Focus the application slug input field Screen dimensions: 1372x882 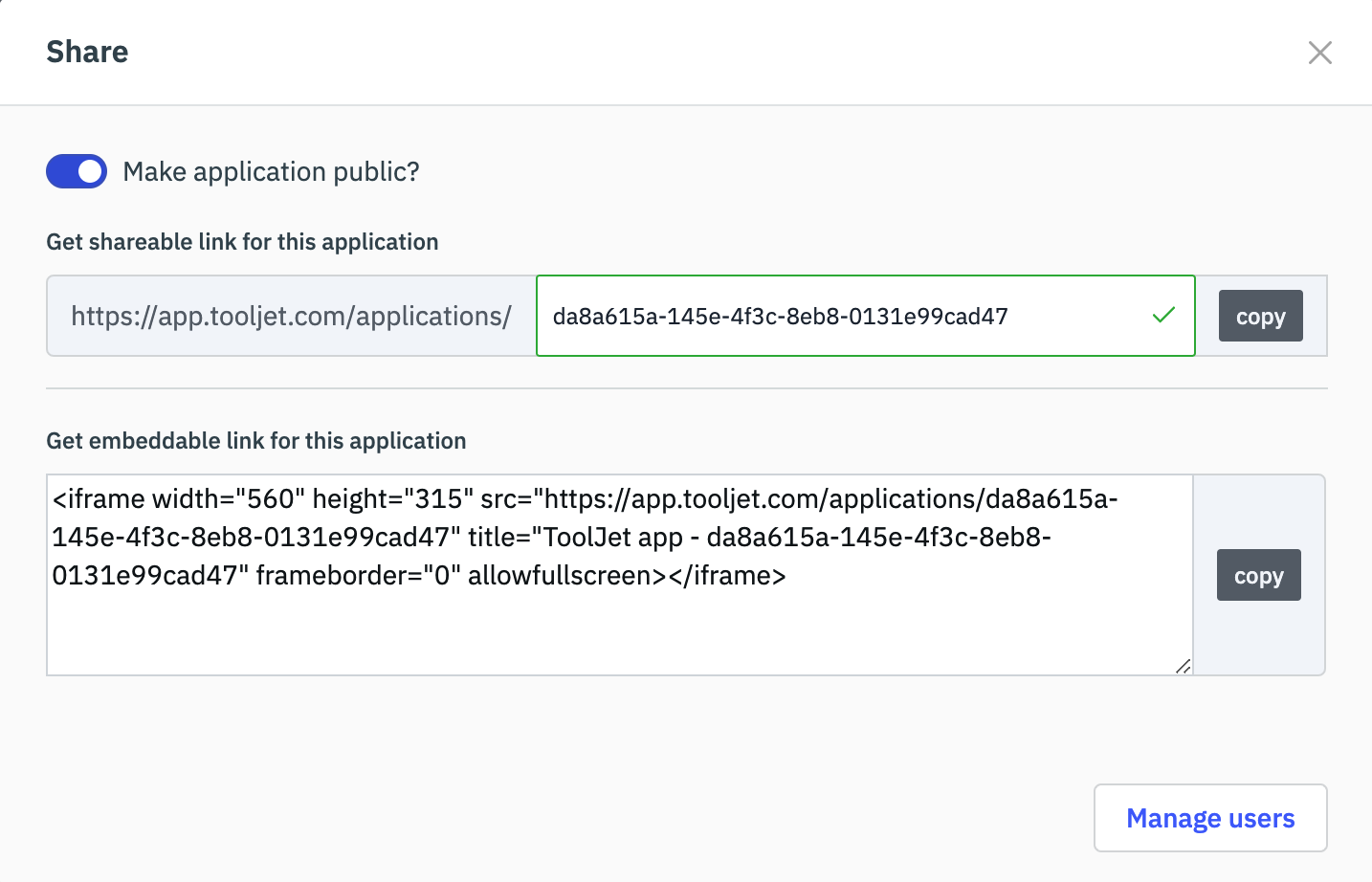point(842,317)
